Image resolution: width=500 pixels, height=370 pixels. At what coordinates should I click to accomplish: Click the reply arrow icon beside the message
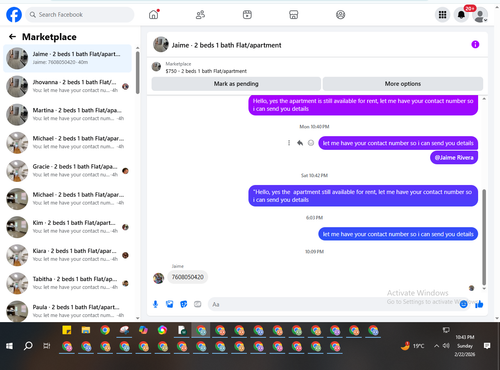click(x=300, y=143)
